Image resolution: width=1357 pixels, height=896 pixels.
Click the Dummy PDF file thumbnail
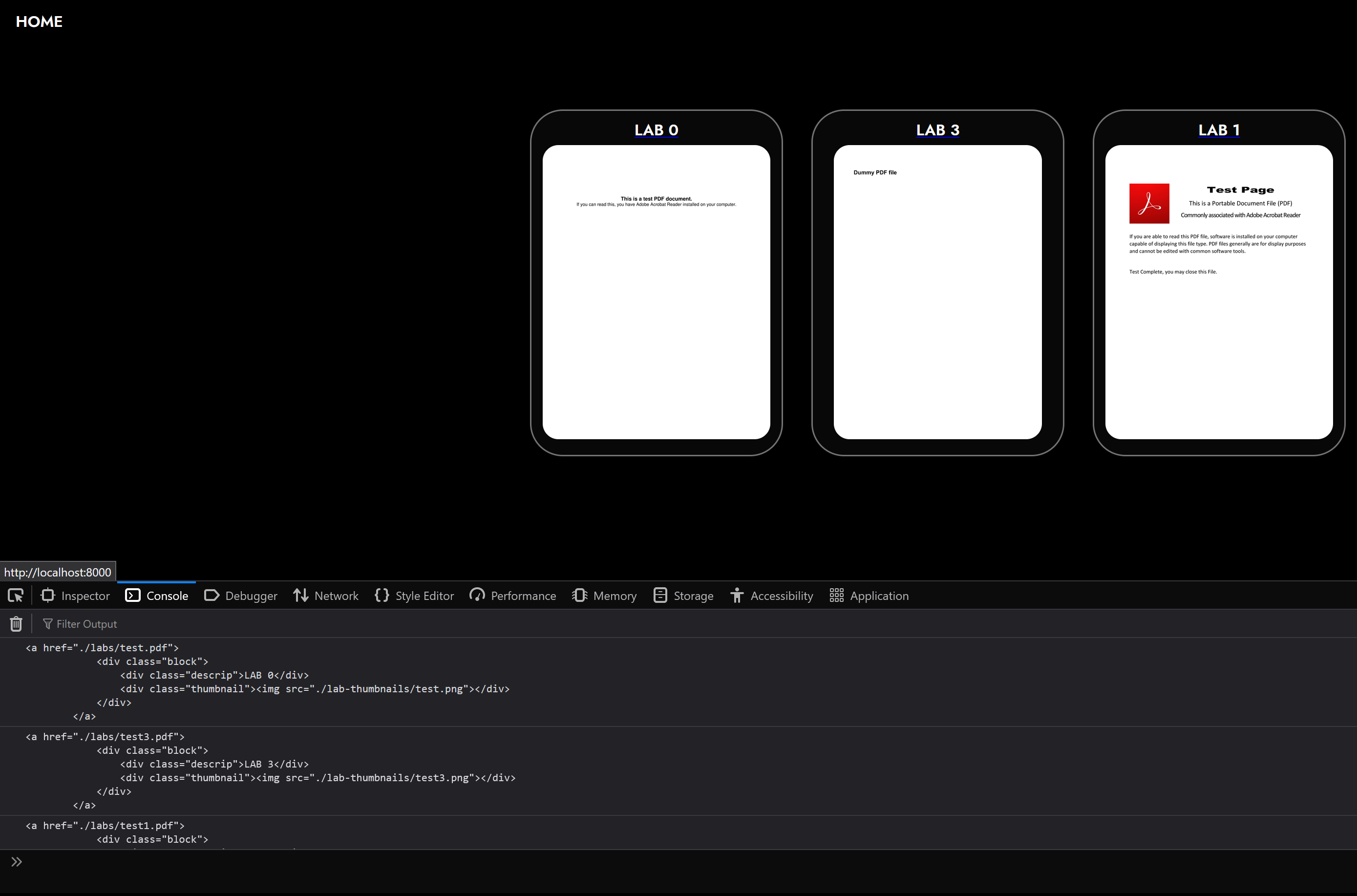(x=937, y=292)
